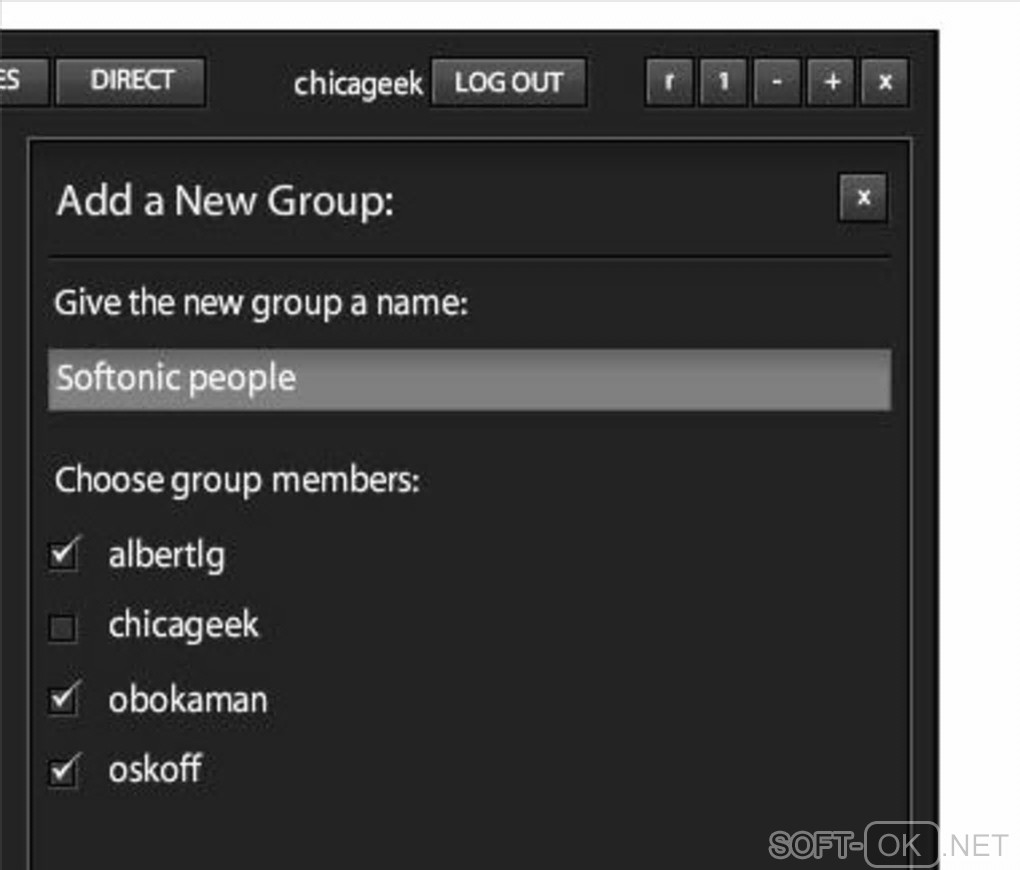Screen dimensions: 1020x870
Task: Click the oskoff member name label
Action: point(155,769)
